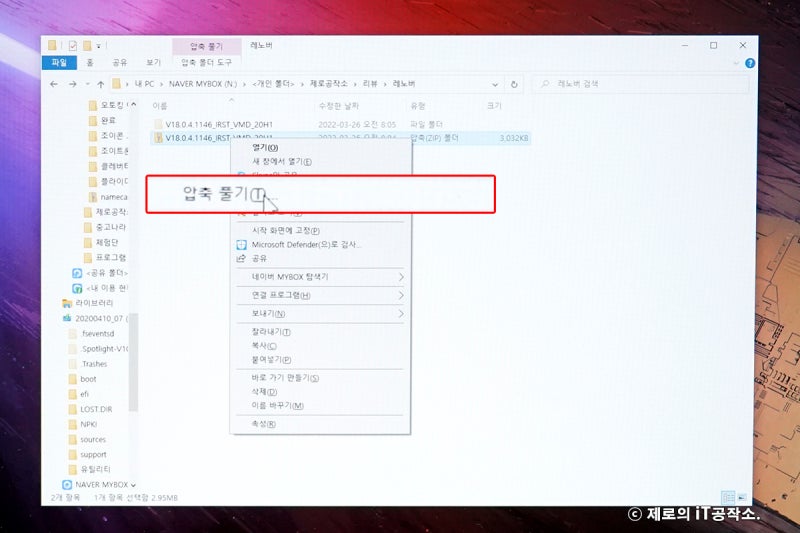
Task: Open the 공유 ribbon tab
Action: pos(119,62)
